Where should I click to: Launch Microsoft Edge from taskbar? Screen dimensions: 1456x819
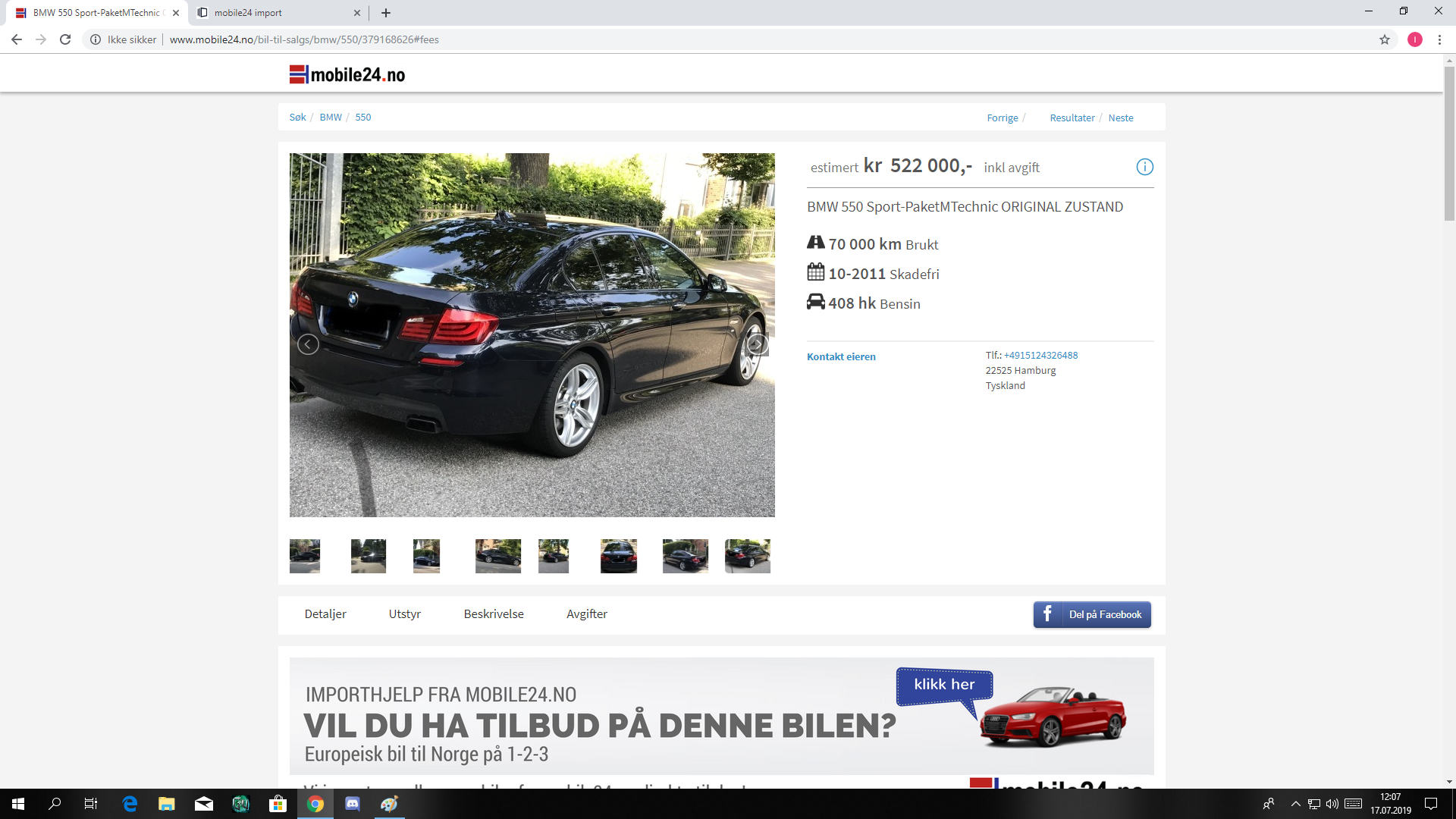[130, 804]
